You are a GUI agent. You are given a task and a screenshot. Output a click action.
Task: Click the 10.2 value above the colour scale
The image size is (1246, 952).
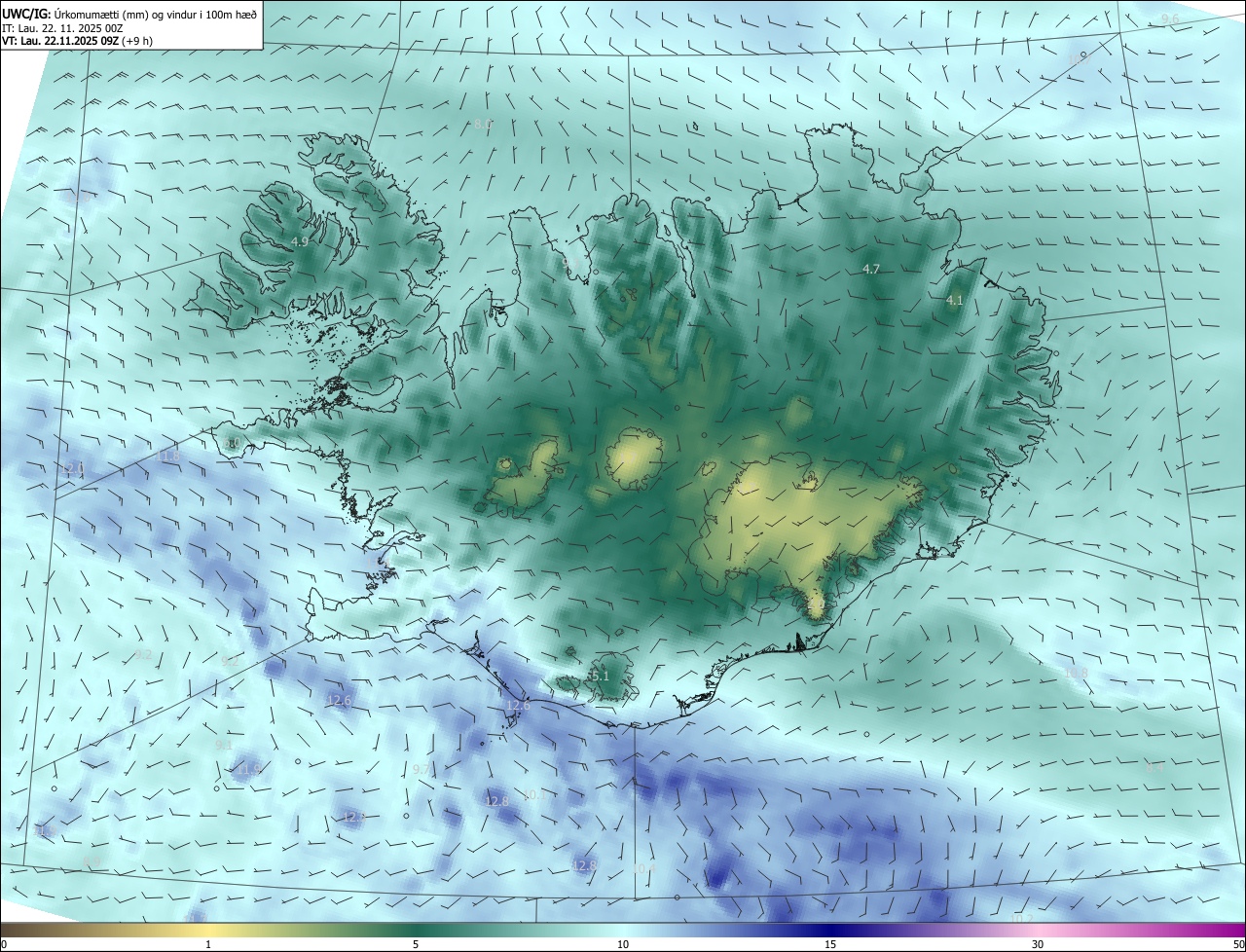point(1021,918)
